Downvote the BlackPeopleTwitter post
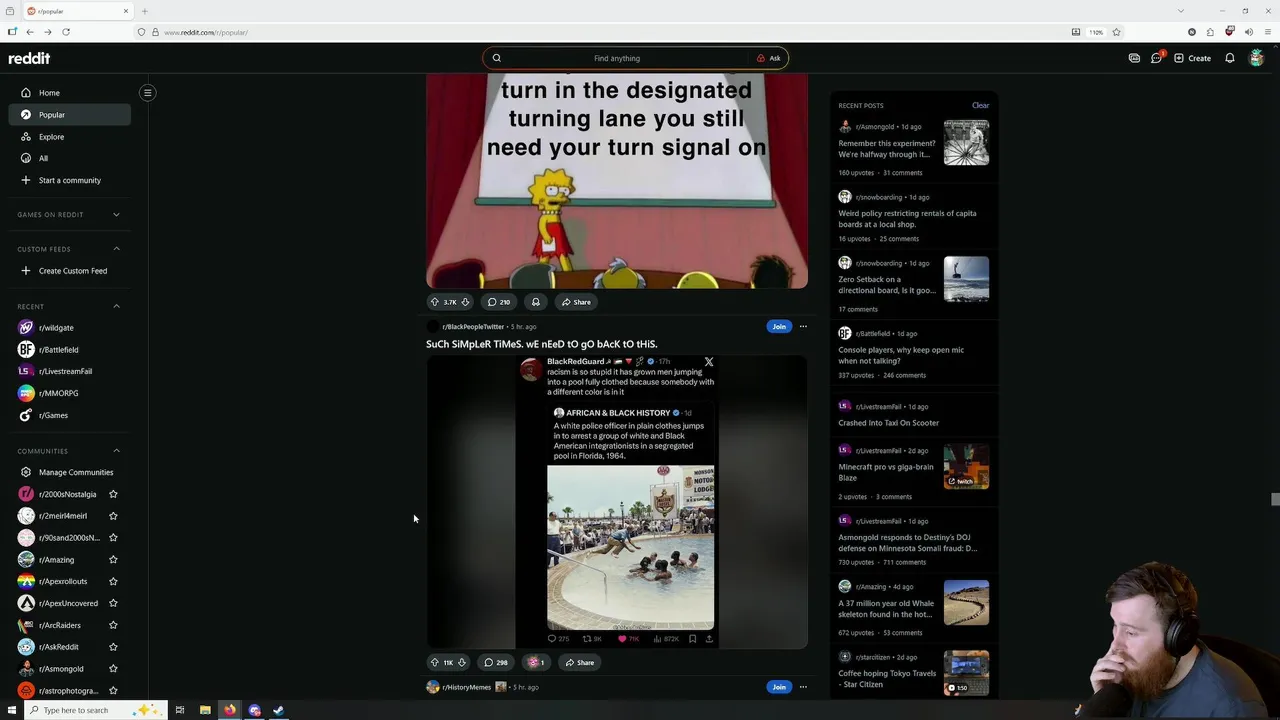The image size is (1280, 720). (x=462, y=662)
